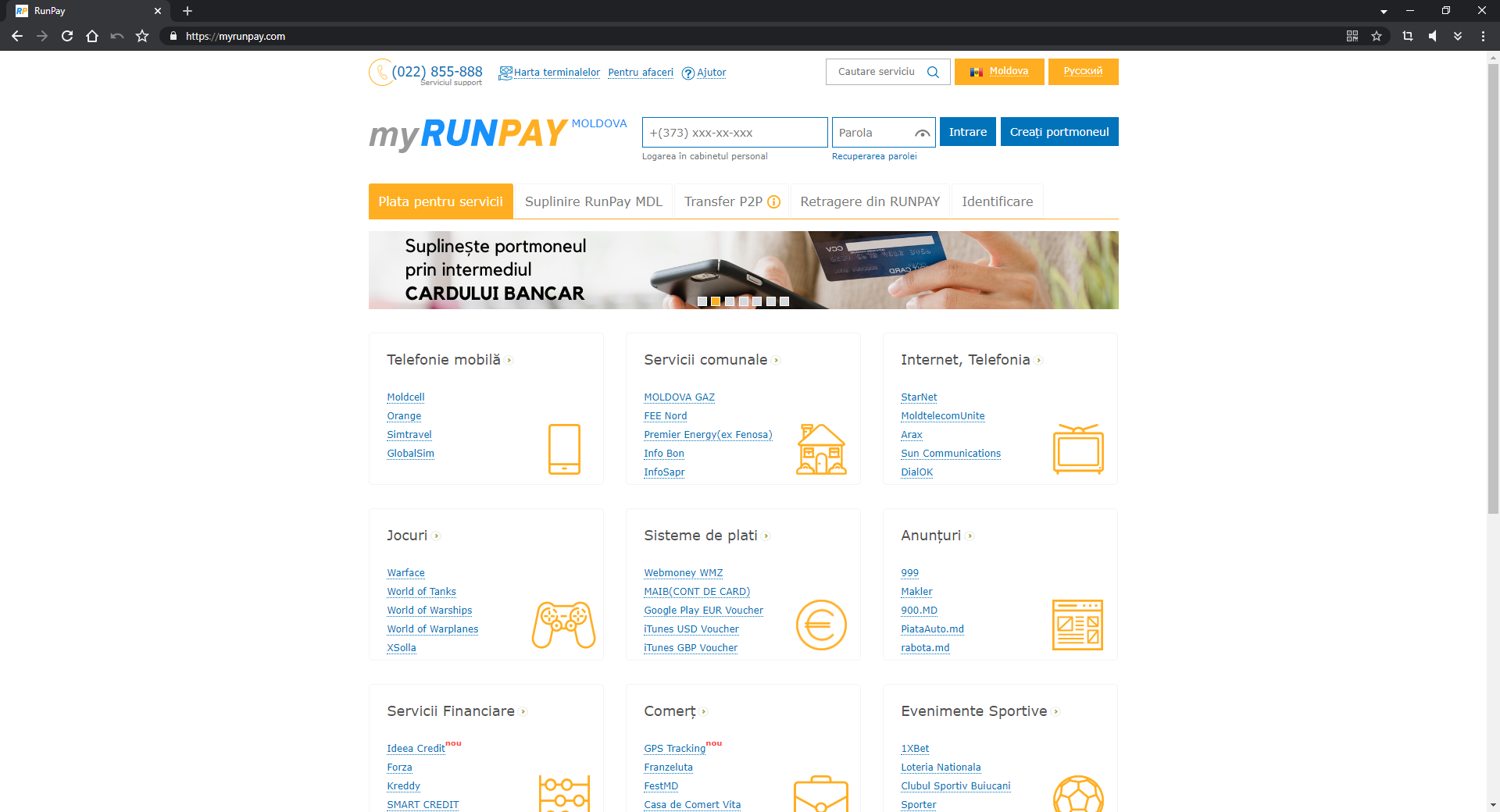Screen dimensions: 1500x812
Task: Open the Transfer P2P tab
Action: click(731, 201)
